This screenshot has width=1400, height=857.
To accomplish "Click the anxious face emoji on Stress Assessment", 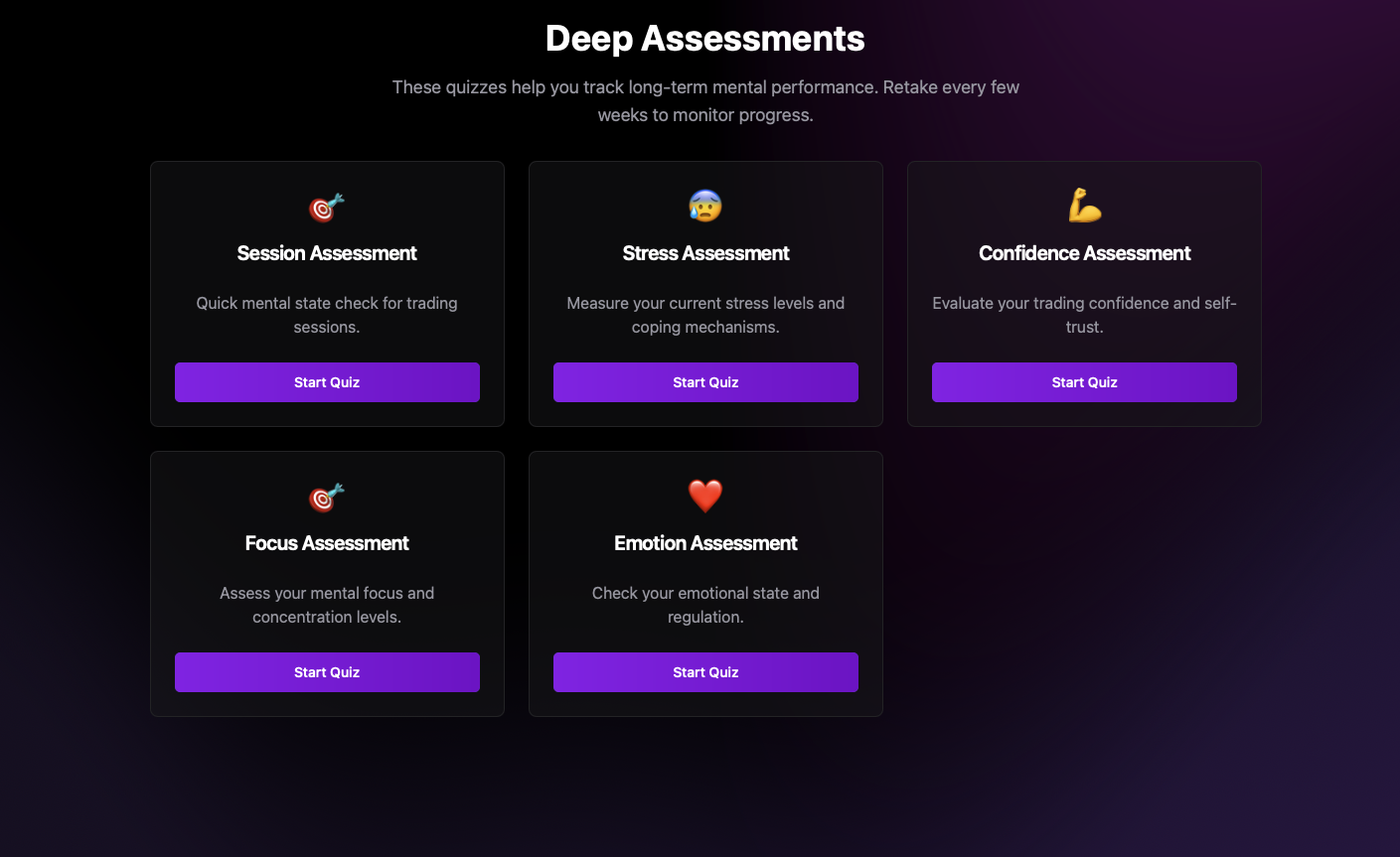I will (705, 206).
